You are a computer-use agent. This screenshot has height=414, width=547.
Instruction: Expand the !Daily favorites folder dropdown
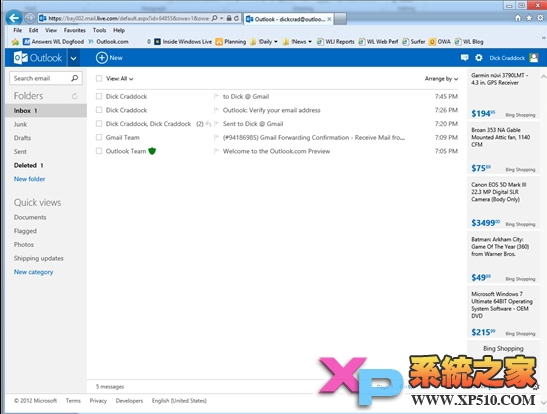point(276,42)
